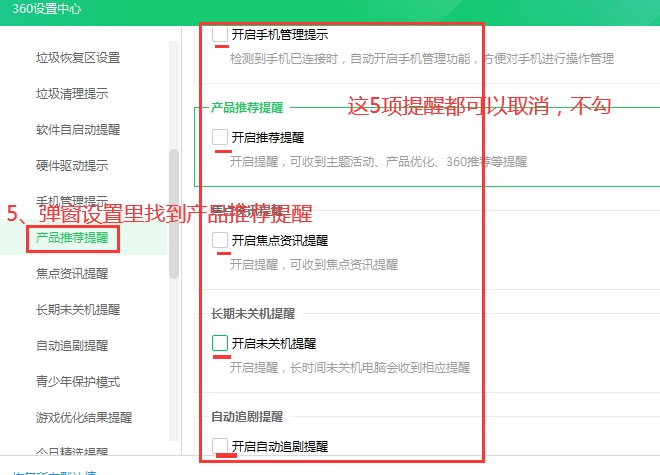Select 垃圾清理提示 sidebar item

72,93
